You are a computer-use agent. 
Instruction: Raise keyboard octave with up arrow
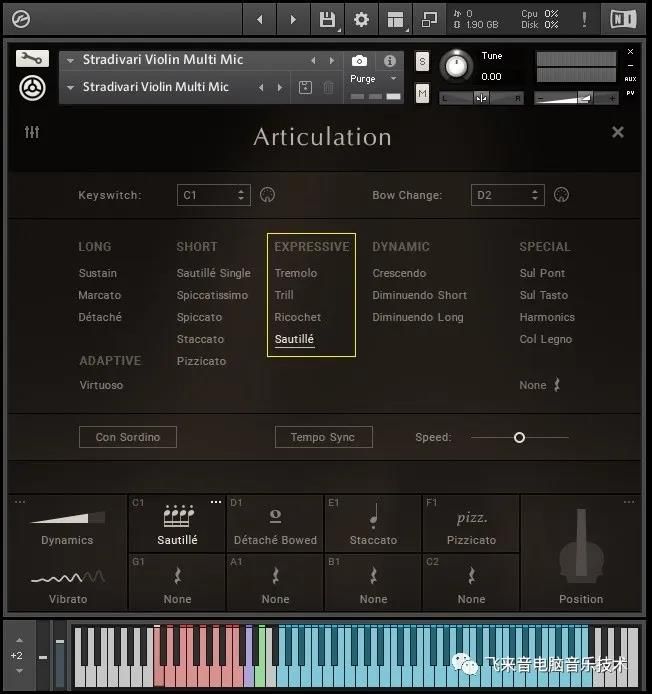(x=19, y=640)
